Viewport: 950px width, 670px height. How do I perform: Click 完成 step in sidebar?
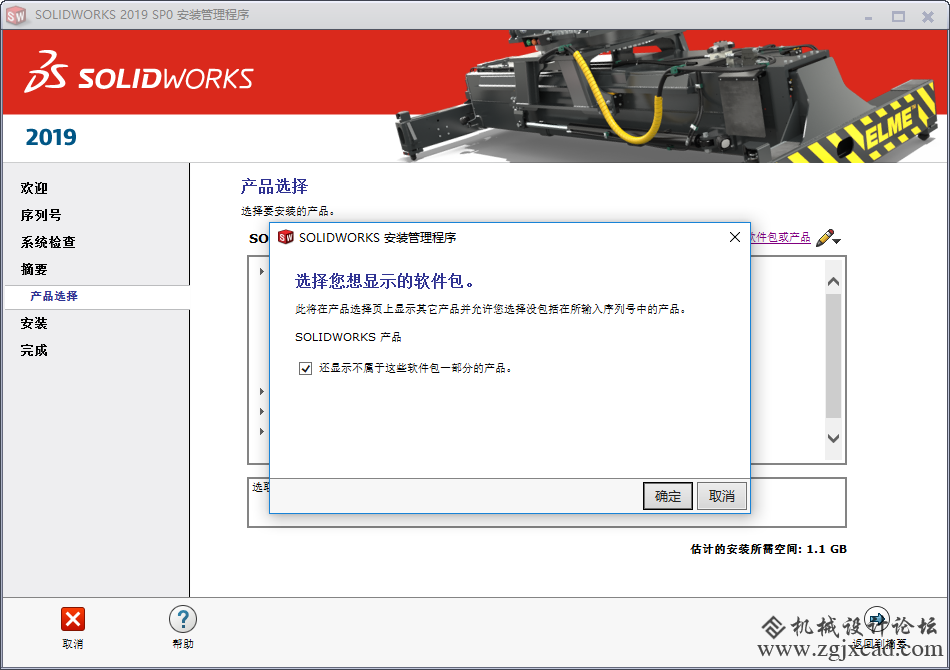point(34,350)
